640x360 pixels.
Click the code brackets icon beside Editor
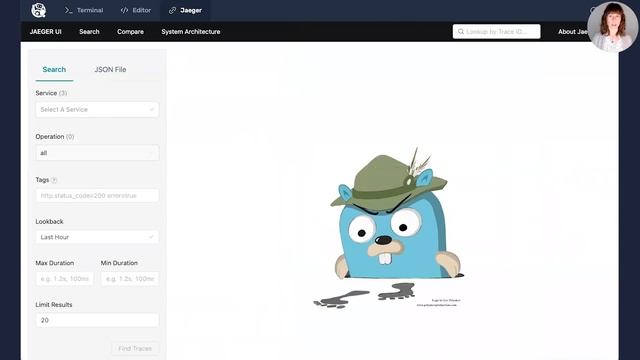tap(124, 10)
